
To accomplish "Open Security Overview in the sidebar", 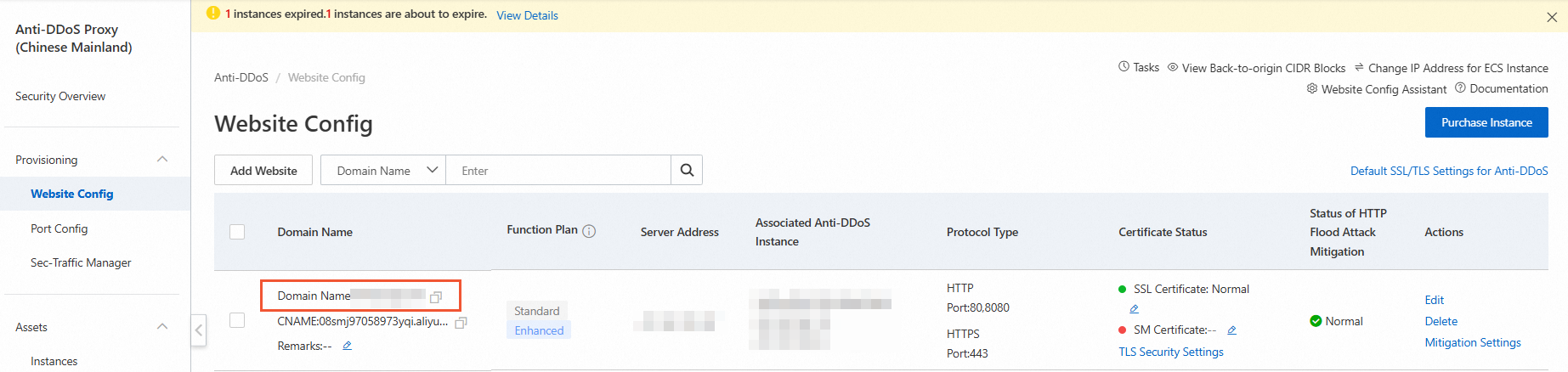I will click(x=60, y=96).
